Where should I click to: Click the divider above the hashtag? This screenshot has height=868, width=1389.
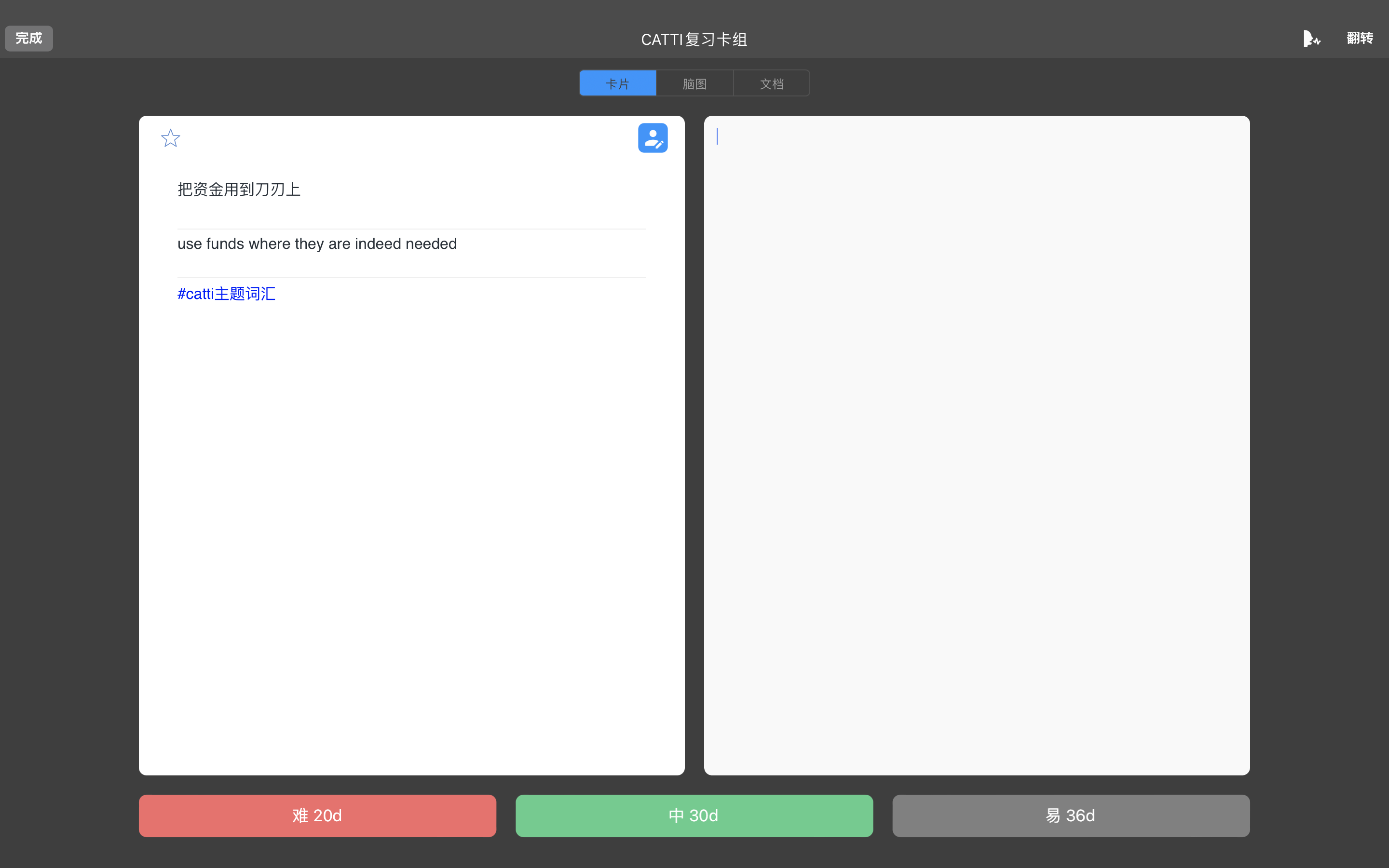(x=411, y=277)
